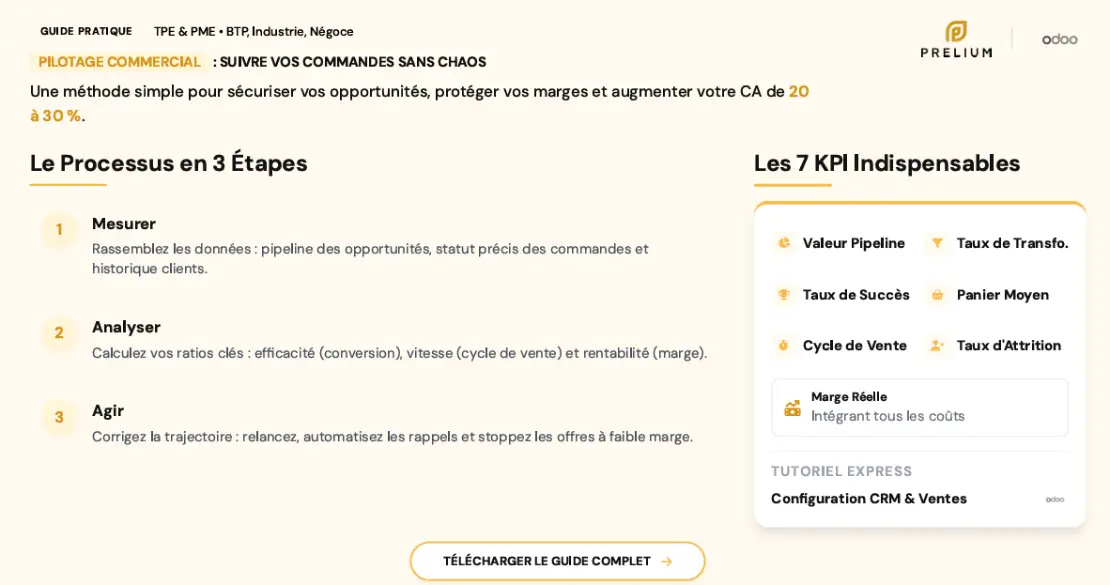Click the Prelium logo
The height and width of the screenshot is (585, 1110).
pos(956,39)
